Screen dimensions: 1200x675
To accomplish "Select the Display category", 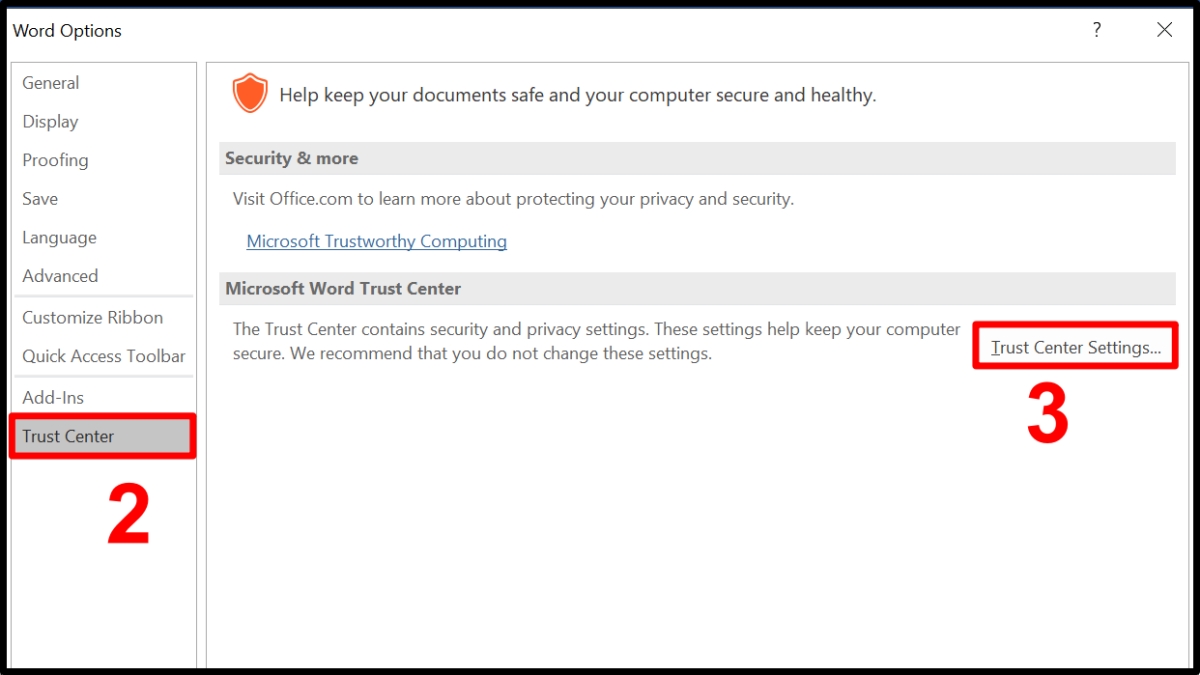I will pos(50,122).
